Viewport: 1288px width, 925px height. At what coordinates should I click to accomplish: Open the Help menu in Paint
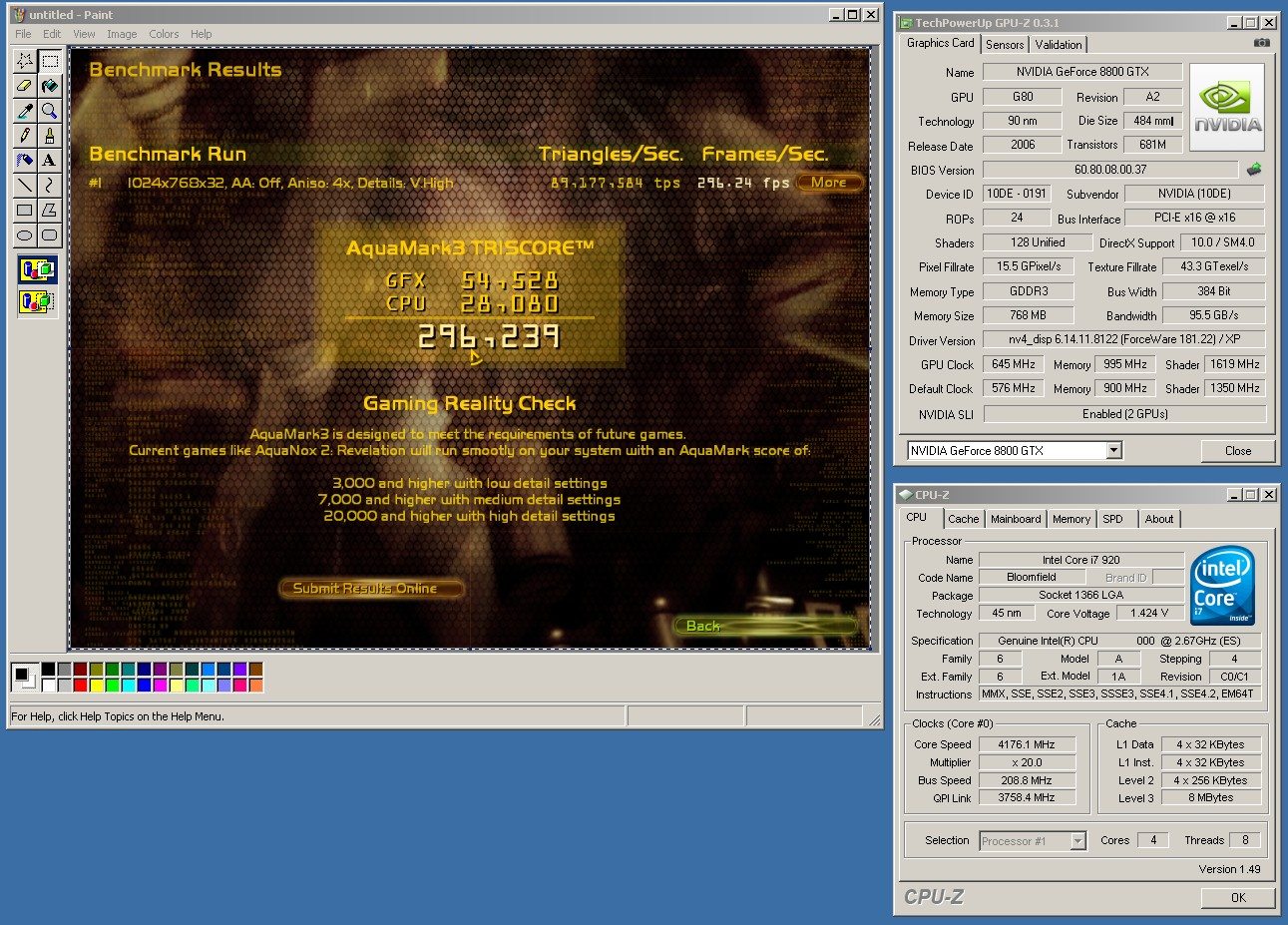[x=202, y=34]
